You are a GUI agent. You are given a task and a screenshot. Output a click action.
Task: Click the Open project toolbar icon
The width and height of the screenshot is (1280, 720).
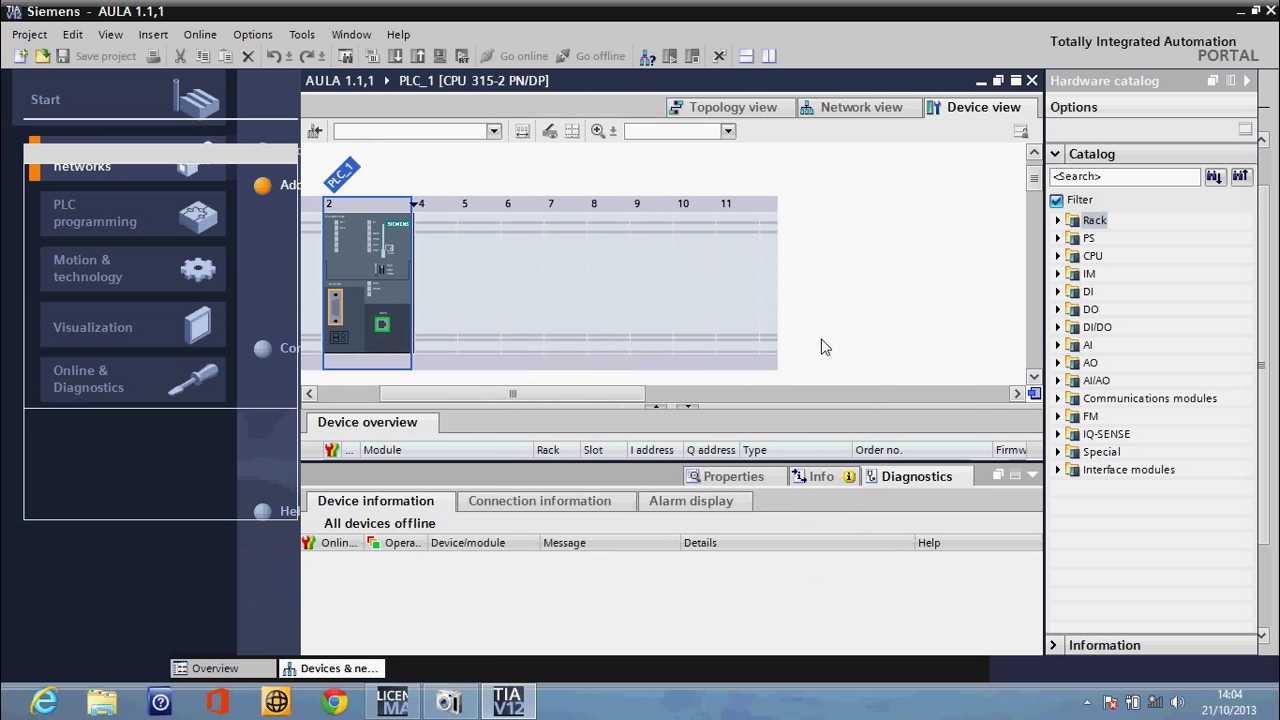pyautogui.click(x=42, y=56)
